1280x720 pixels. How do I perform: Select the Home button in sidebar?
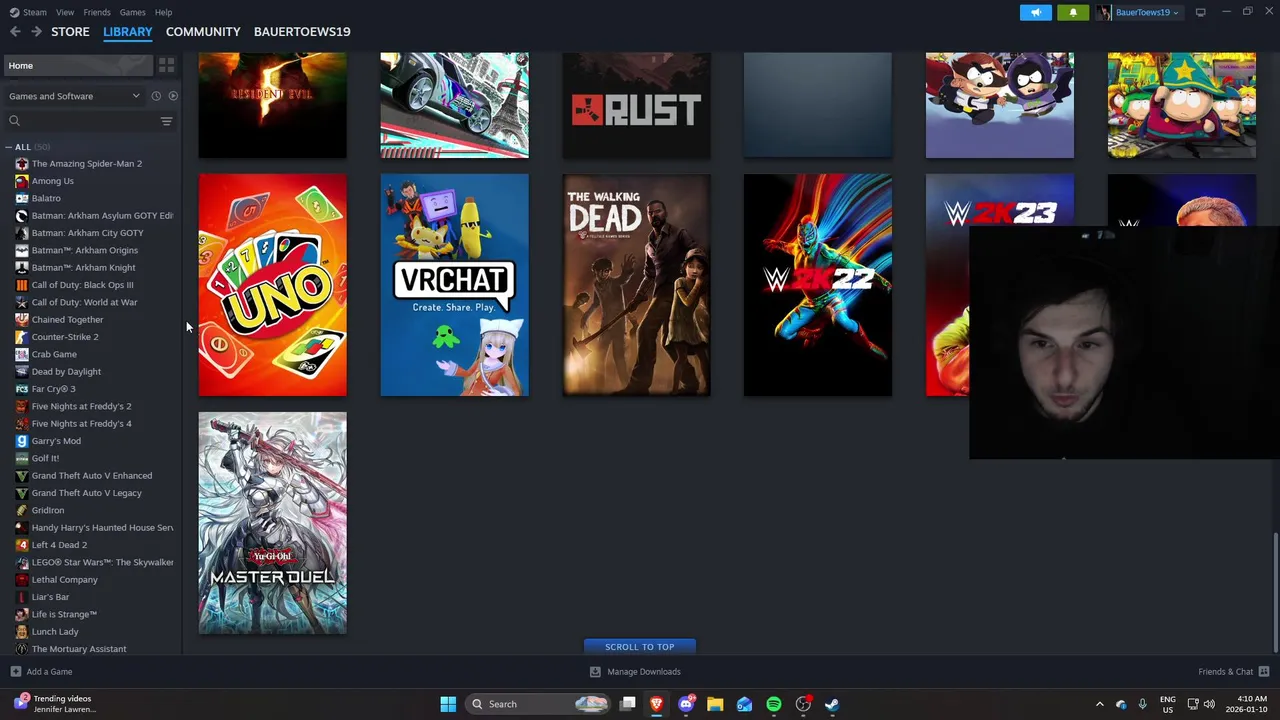pyautogui.click(x=77, y=65)
